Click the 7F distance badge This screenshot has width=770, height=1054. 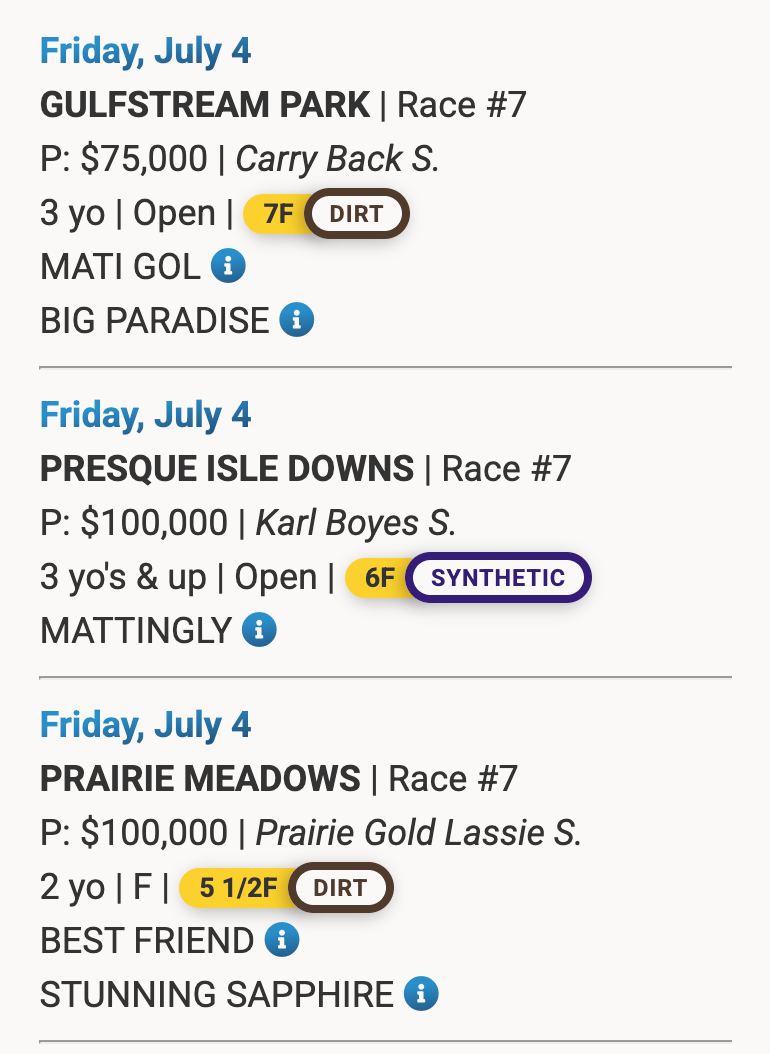[277, 214]
